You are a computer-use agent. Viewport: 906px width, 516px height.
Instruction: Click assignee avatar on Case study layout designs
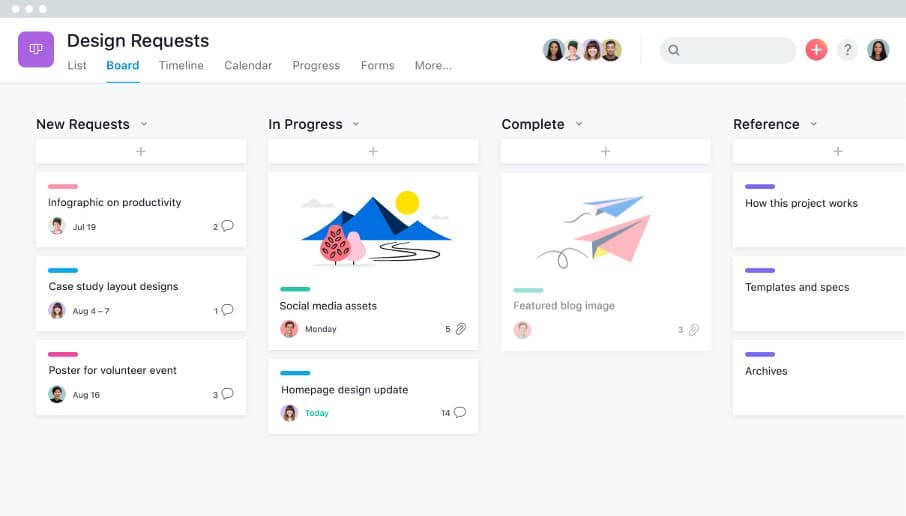57,310
